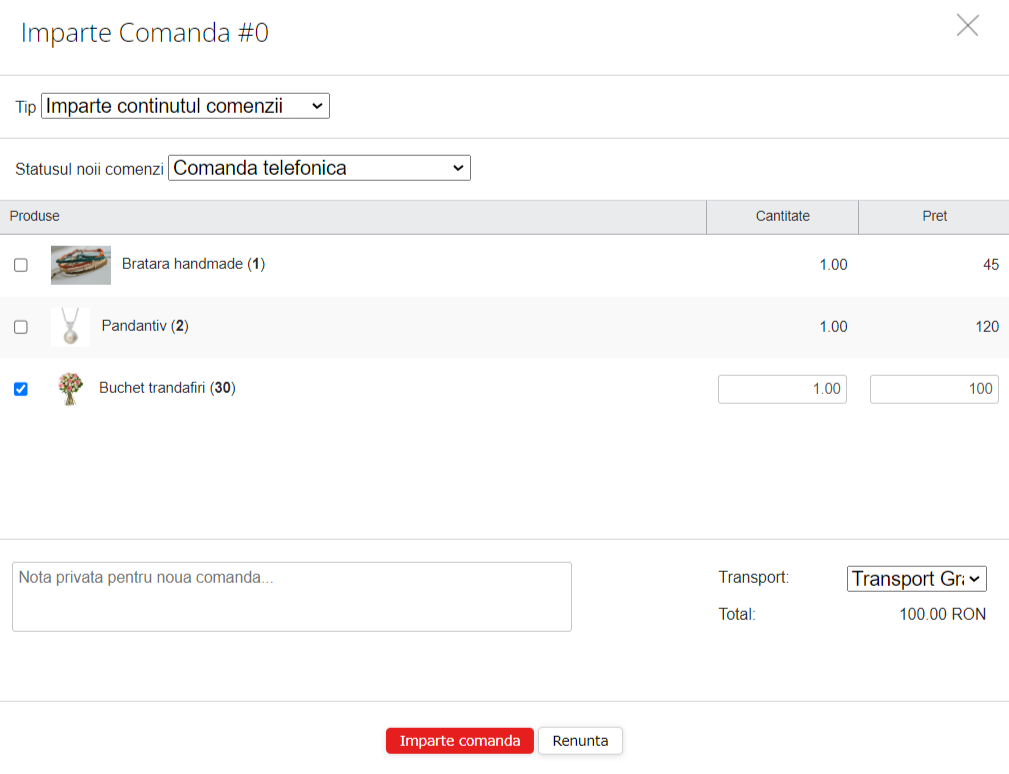Focus the Buchet trandafiri quantity field
This screenshot has width=1009, height=774.
782,389
